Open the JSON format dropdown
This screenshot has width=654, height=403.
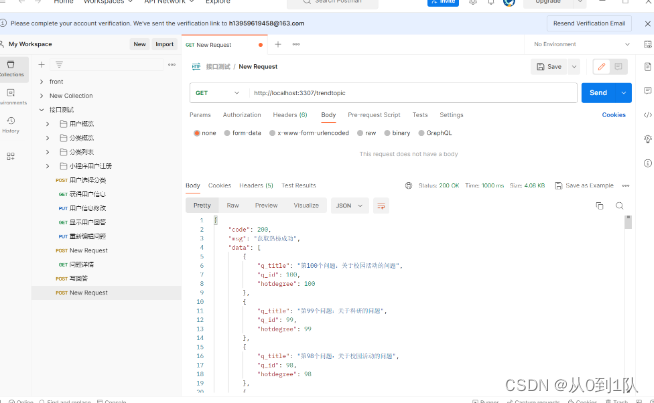tap(350, 206)
